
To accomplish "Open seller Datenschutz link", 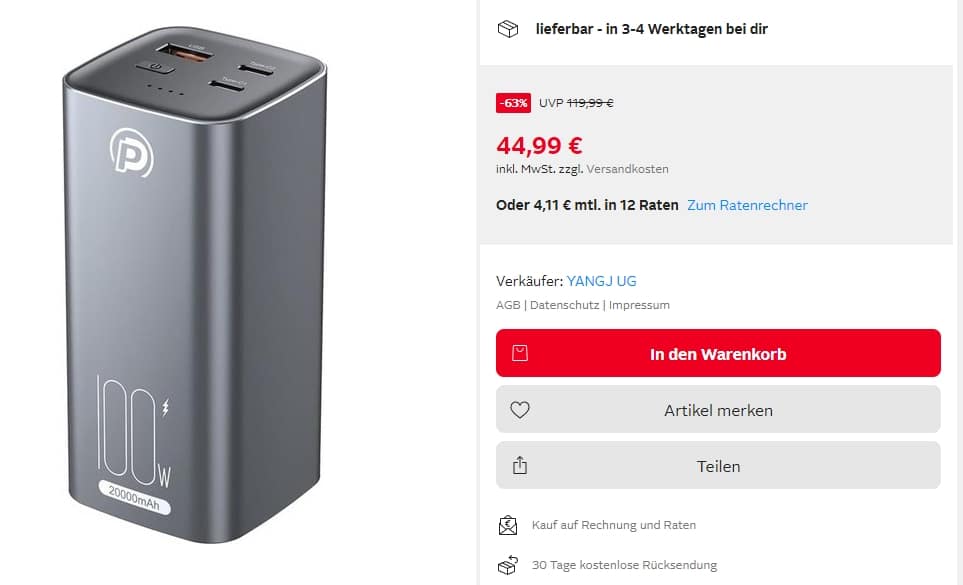I will coord(564,305).
